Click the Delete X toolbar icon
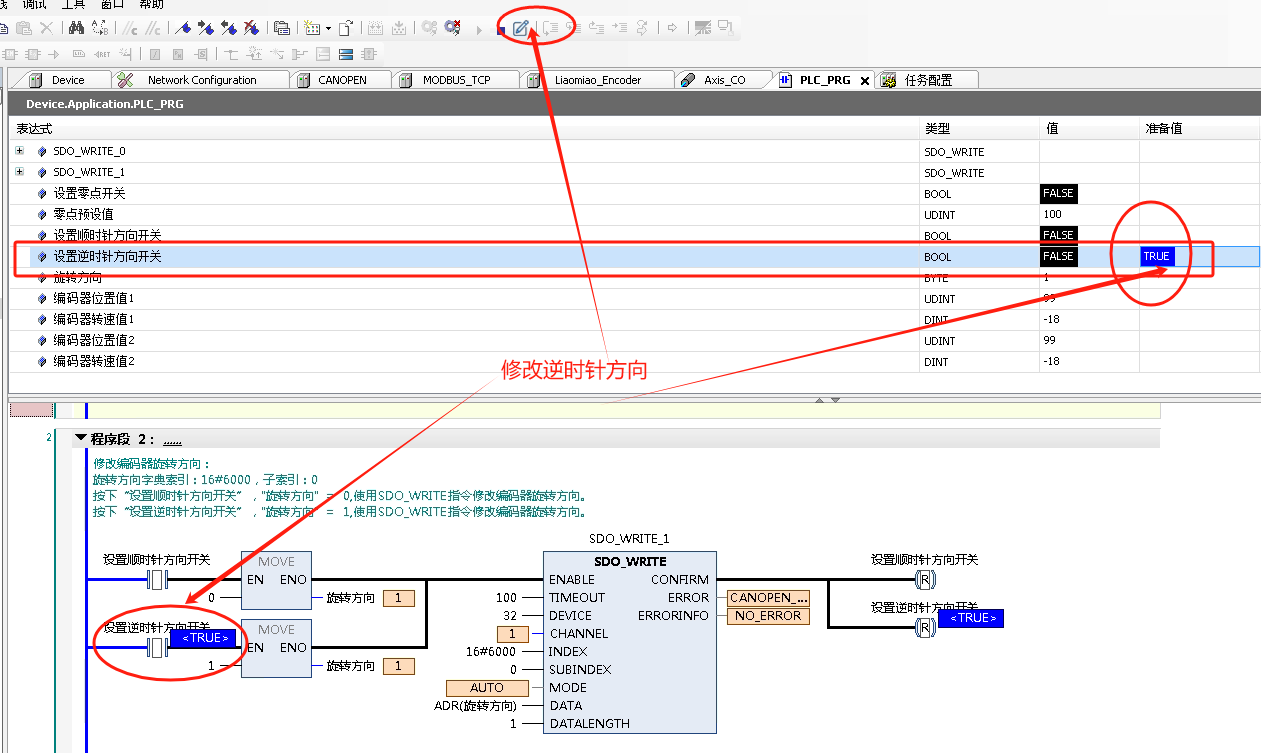Image resolution: width=1261 pixels, height=753 pixels. 46,28
